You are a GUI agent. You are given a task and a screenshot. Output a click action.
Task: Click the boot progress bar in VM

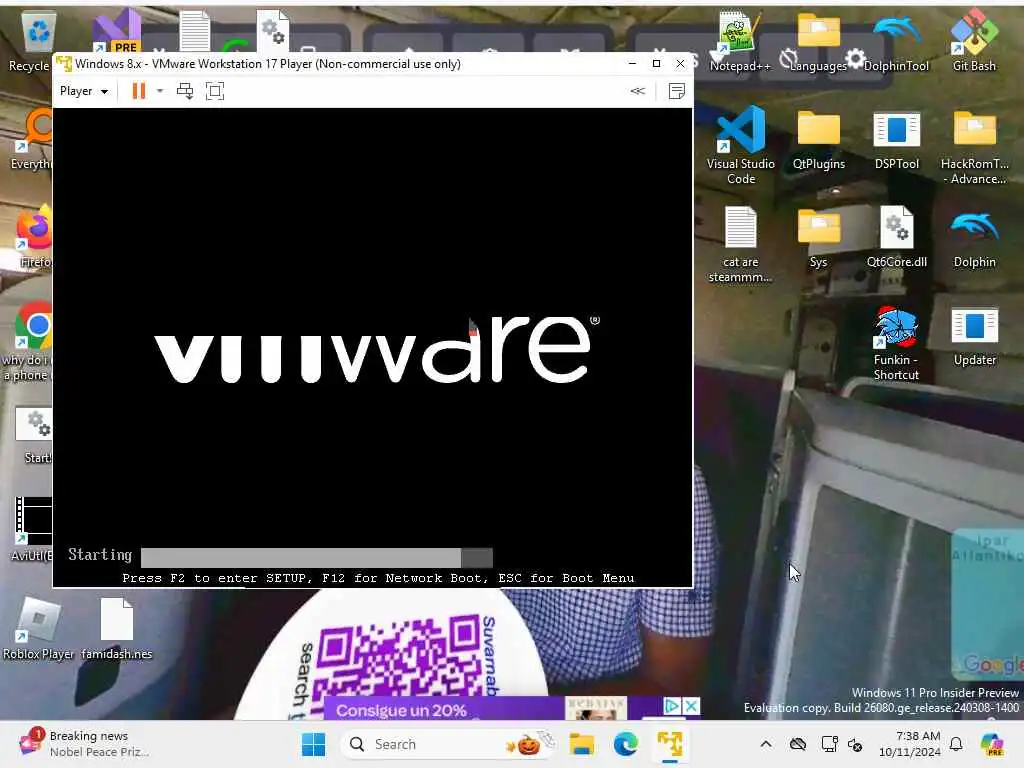point(317,557)
